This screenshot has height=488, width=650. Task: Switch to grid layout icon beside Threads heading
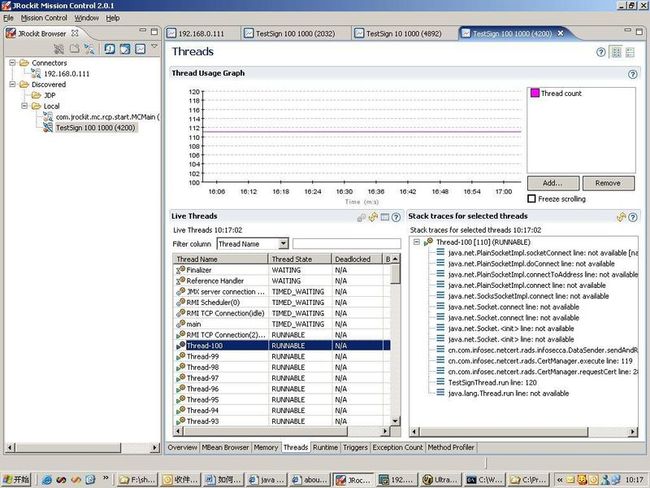pyautogui.click(x=616, y=52)
